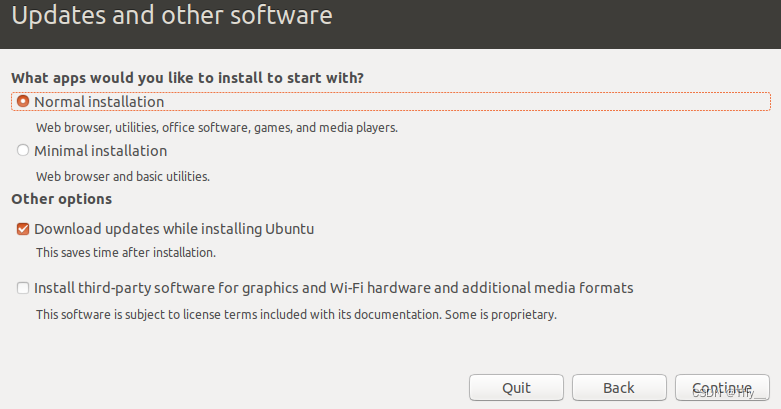Uncheck the Download updates while installing checkbox

23,229
